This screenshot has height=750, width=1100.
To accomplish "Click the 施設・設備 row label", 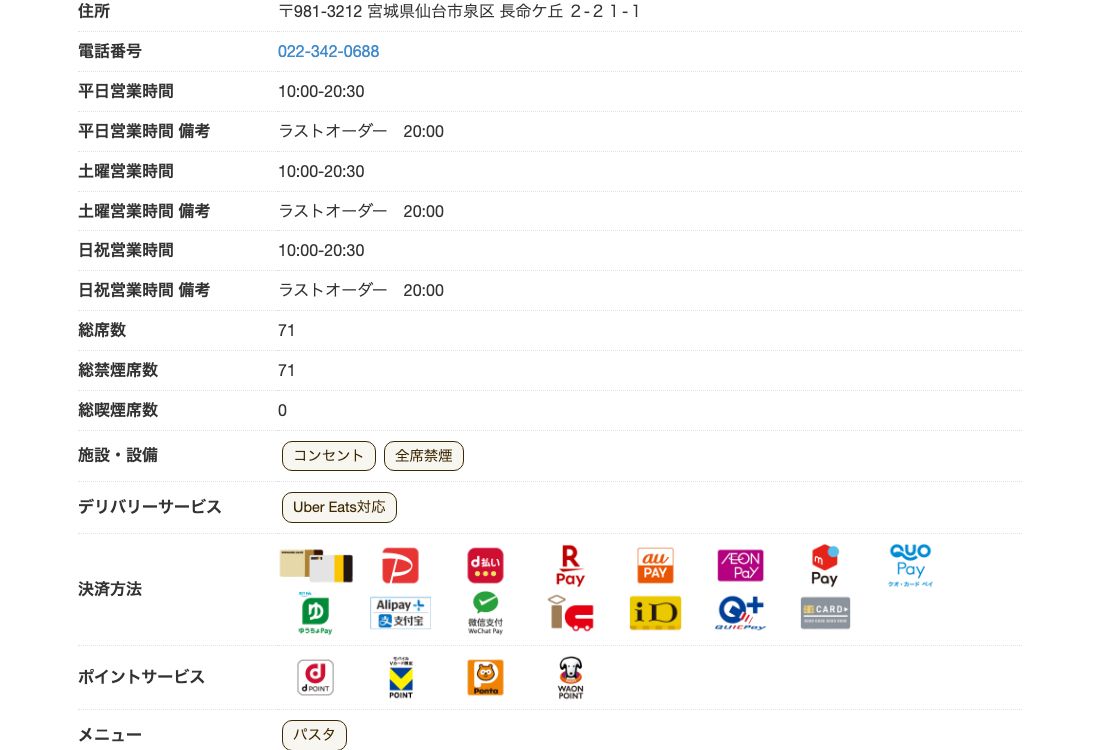I will coord(118,455).
